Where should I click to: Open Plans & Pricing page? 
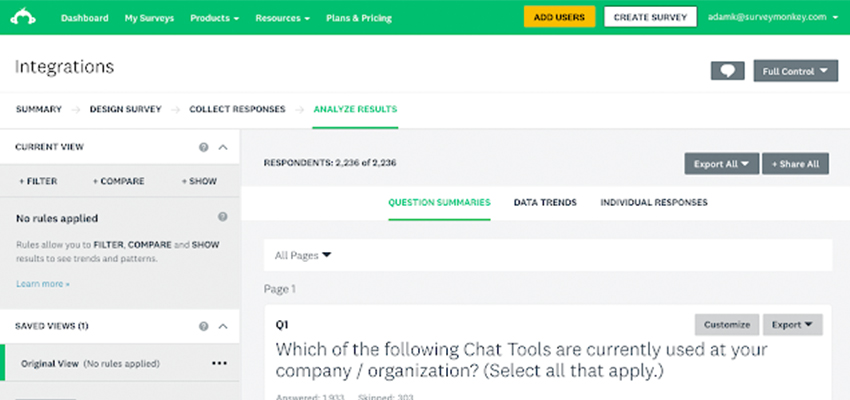coord(359,18)
